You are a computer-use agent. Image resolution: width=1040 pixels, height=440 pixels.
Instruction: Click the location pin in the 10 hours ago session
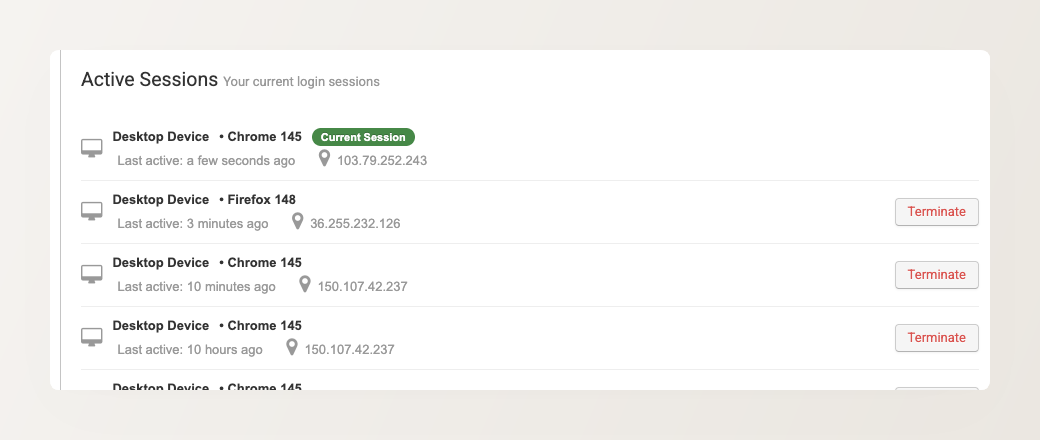click(x=292, y=348)
